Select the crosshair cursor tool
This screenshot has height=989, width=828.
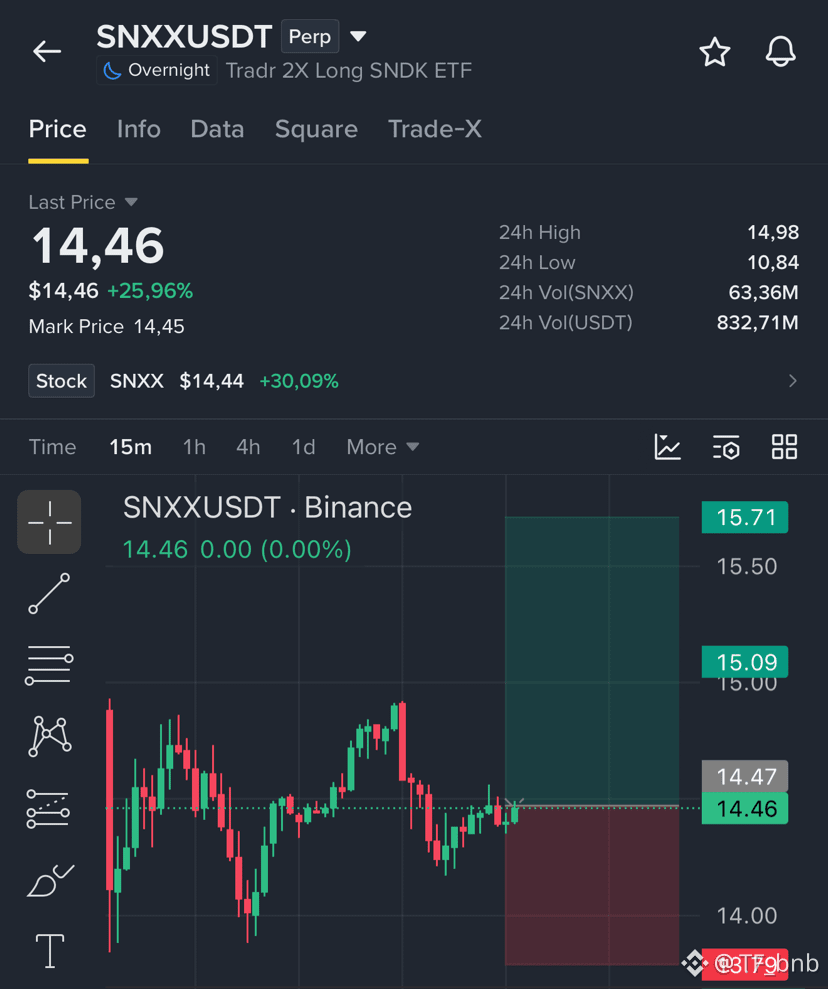coord(49,522)
